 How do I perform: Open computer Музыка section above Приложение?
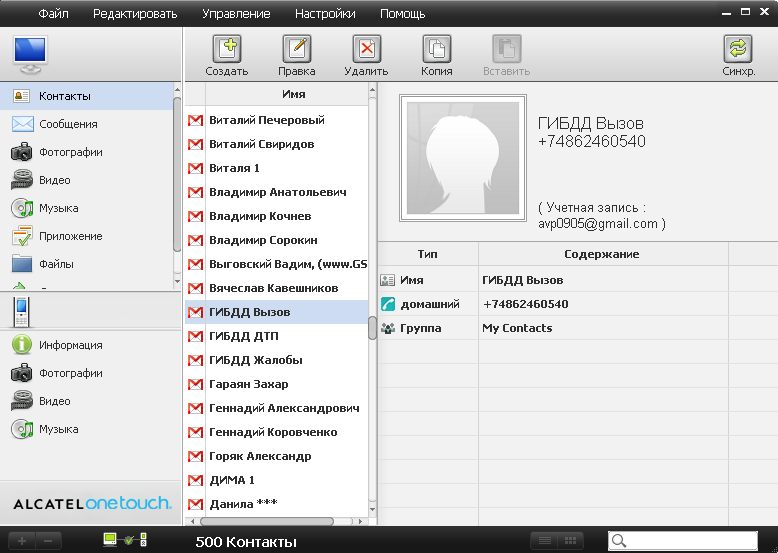[x=86, y=208]
